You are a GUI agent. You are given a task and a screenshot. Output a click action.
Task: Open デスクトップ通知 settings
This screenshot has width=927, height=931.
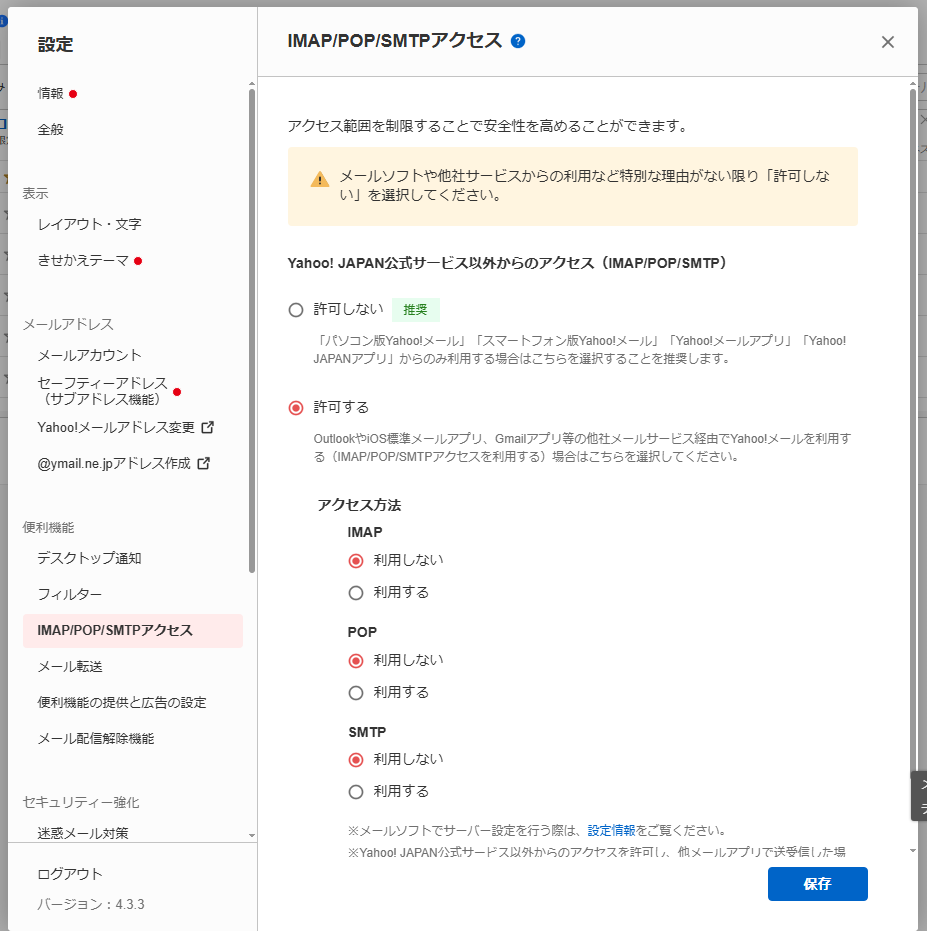click(89, 558)
